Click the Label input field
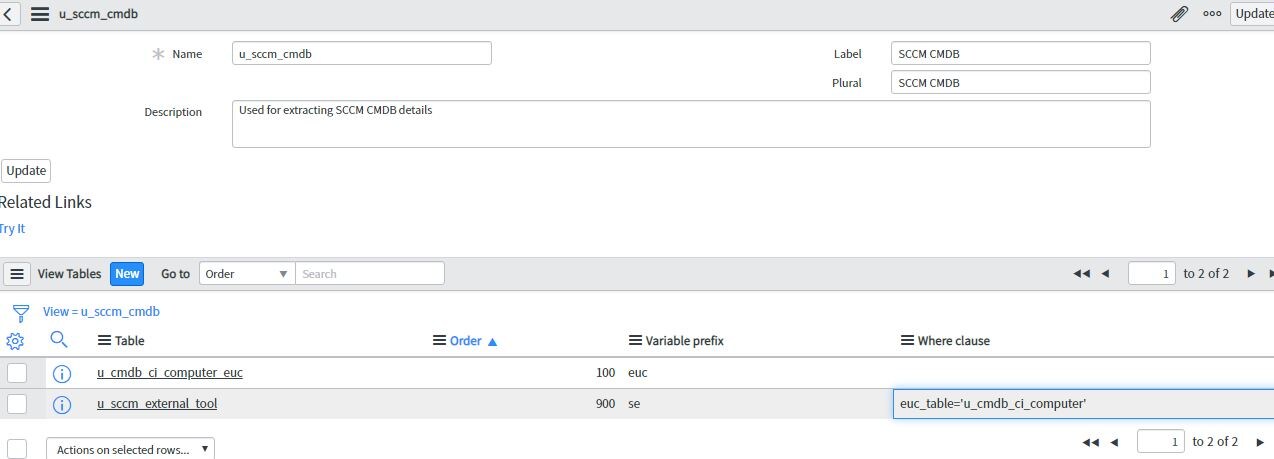1274x459 pixels. point(1021,53)
